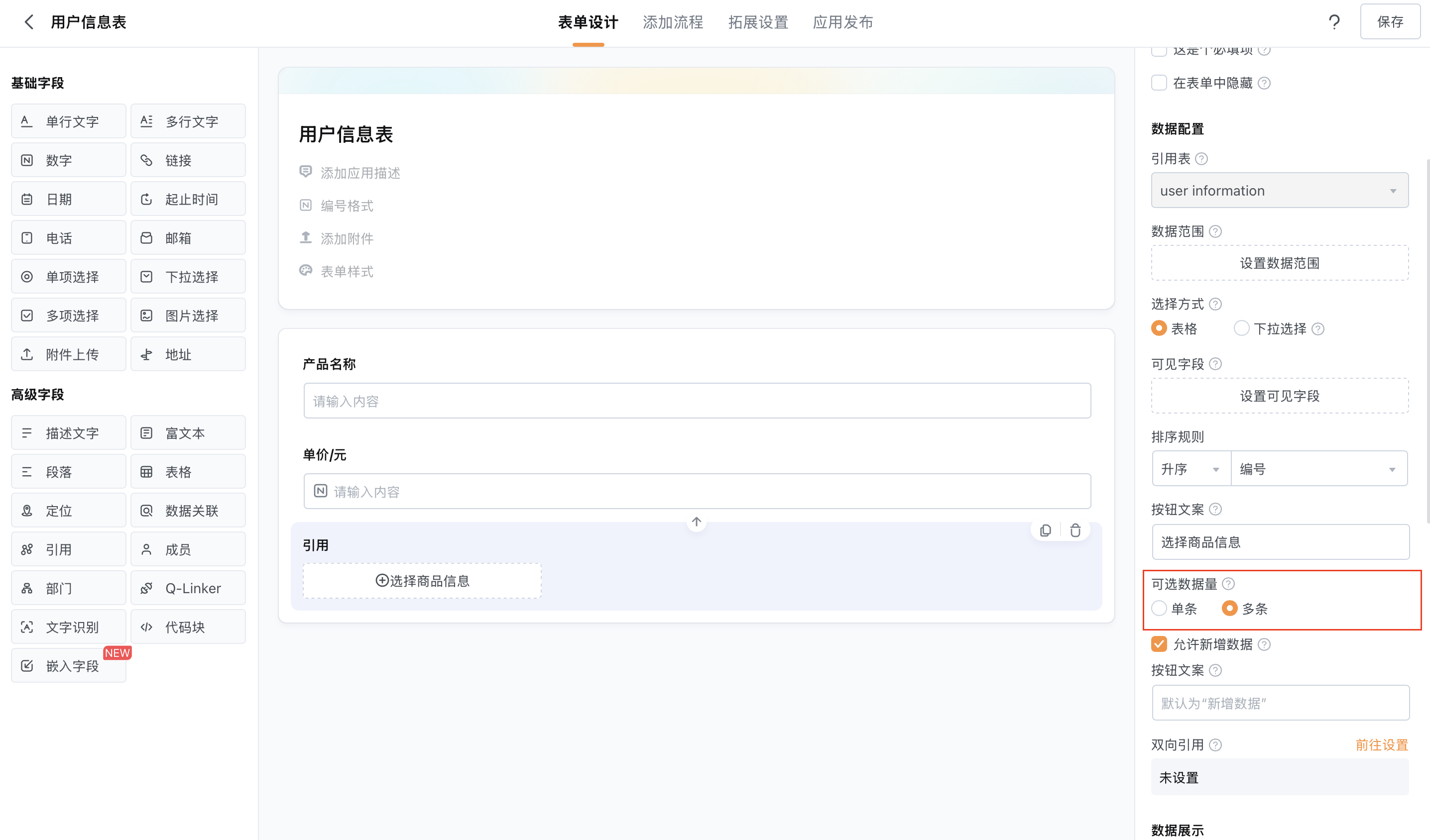
Task: Add a 成员 field
Action: pyautogui.click(x=188, y=549)
